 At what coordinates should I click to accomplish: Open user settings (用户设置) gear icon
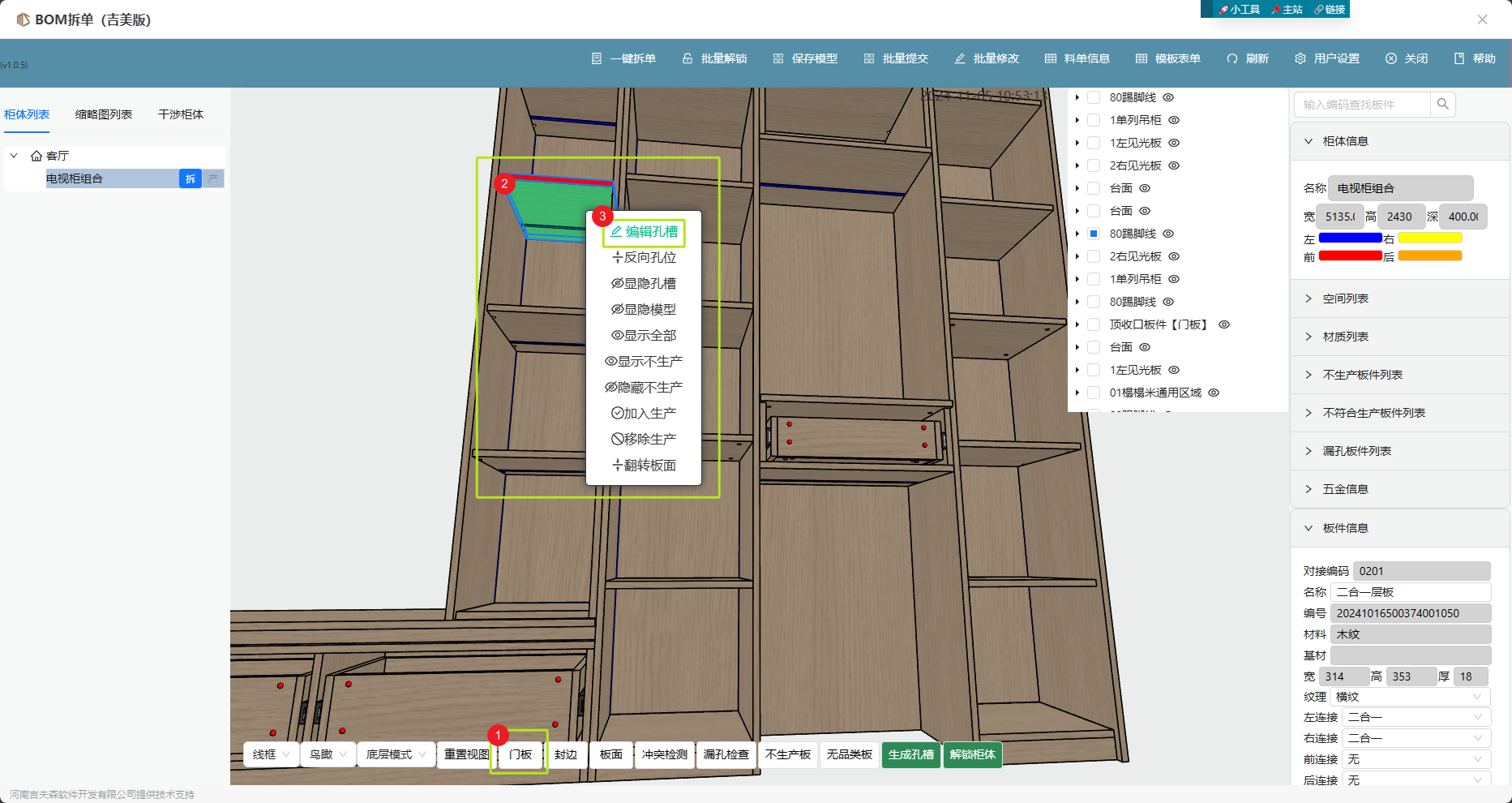click(1300, 58)
